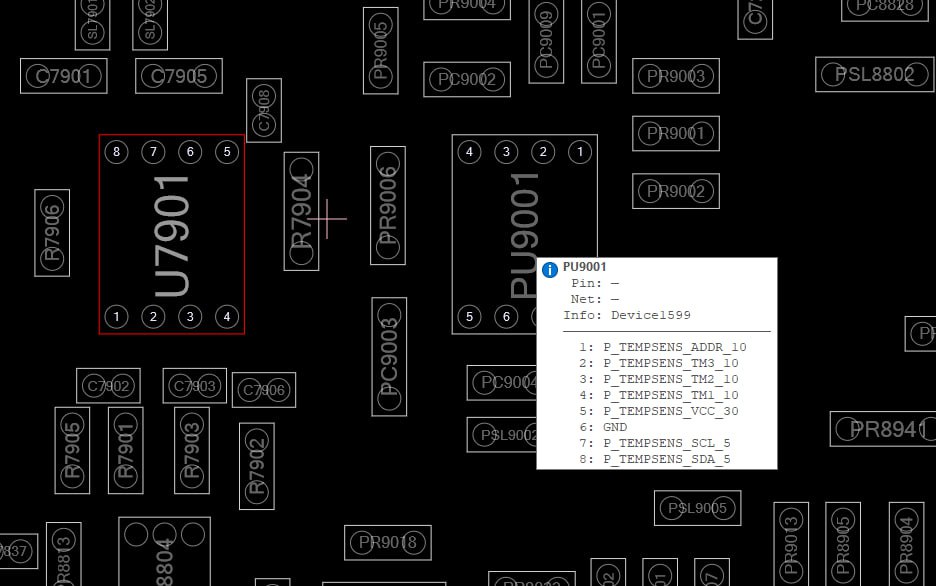Select capacitor C7908
Image resolution: width=936 pixels, height=586 pixels.
(x=264, y=110)
